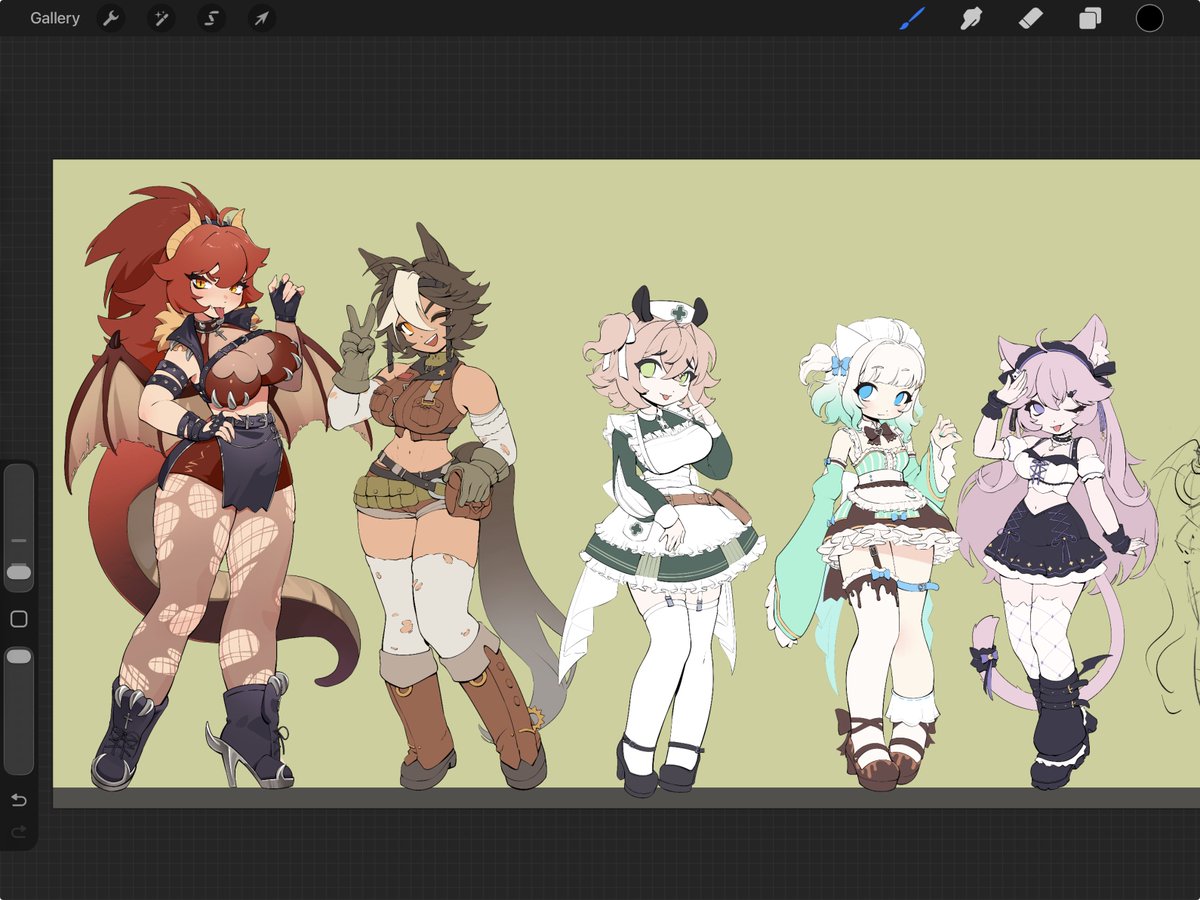
Task: Select the Brush tool
Action: click(x=912, y=18)
